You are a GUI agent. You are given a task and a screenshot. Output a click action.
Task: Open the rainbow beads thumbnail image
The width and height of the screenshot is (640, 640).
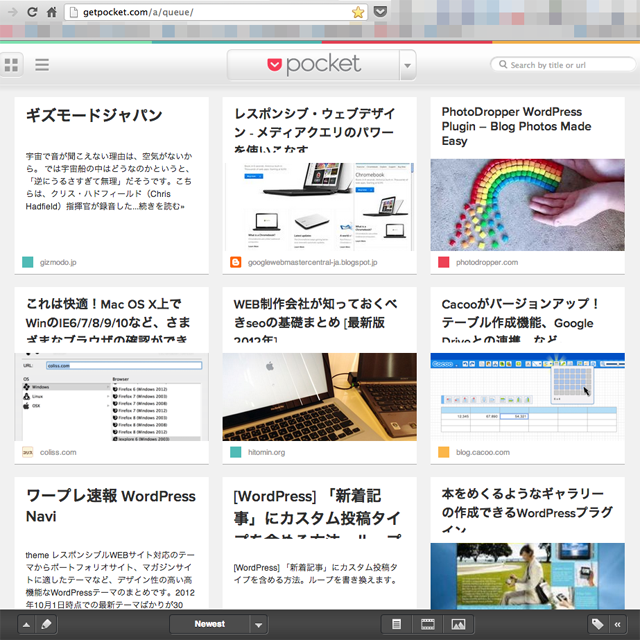527,204
